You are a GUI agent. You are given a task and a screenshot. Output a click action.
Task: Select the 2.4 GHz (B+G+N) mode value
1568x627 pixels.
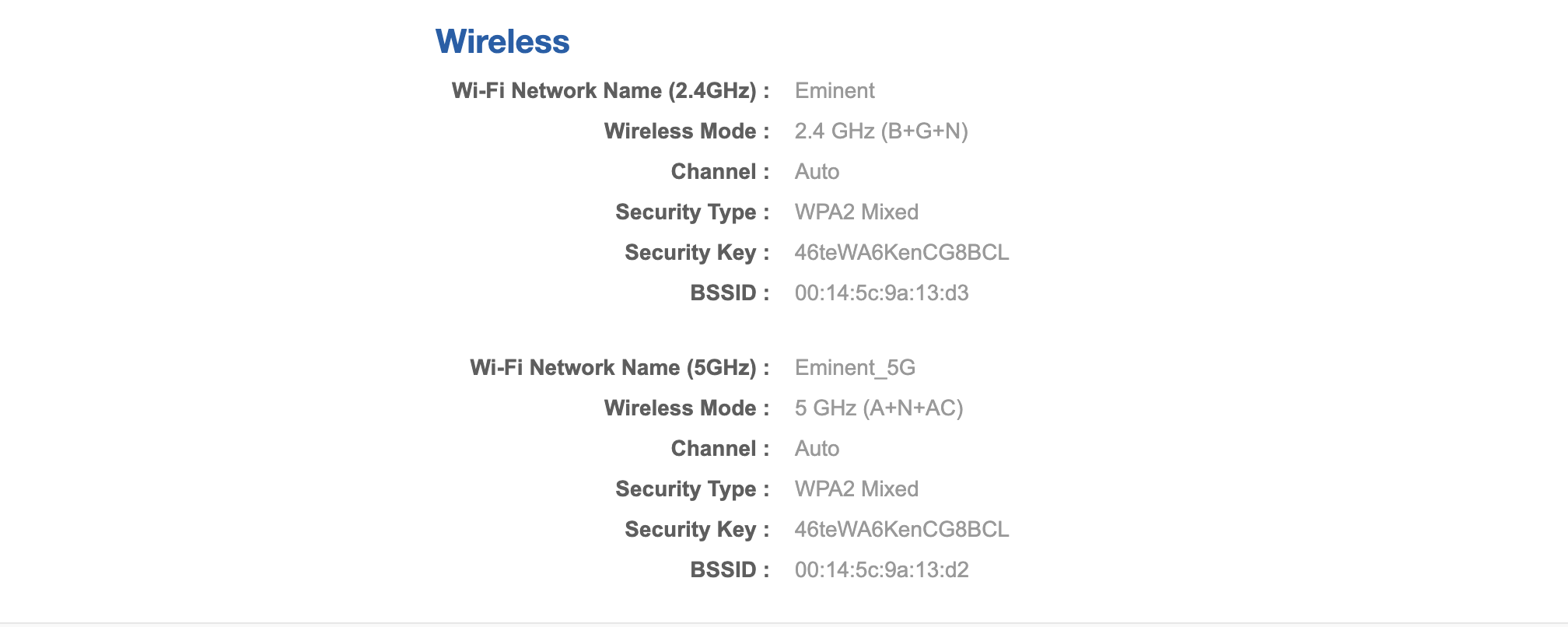click(x=881, y=131)
